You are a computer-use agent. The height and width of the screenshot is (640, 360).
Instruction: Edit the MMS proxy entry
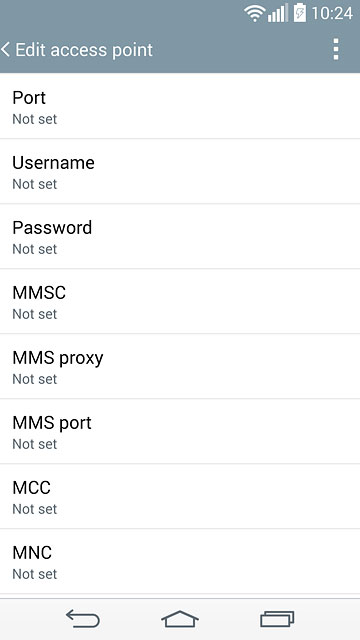click(x=180, y=366)
